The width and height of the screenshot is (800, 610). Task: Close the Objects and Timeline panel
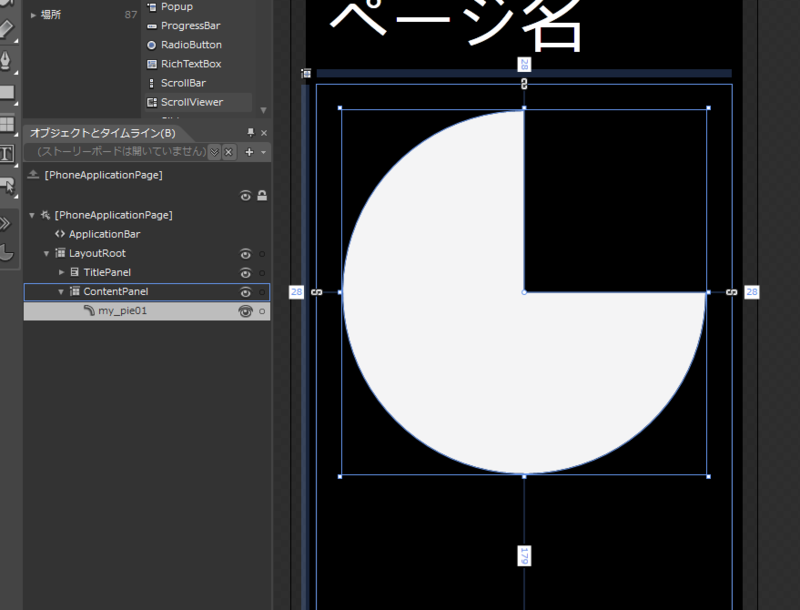click(x=264, y=133)
